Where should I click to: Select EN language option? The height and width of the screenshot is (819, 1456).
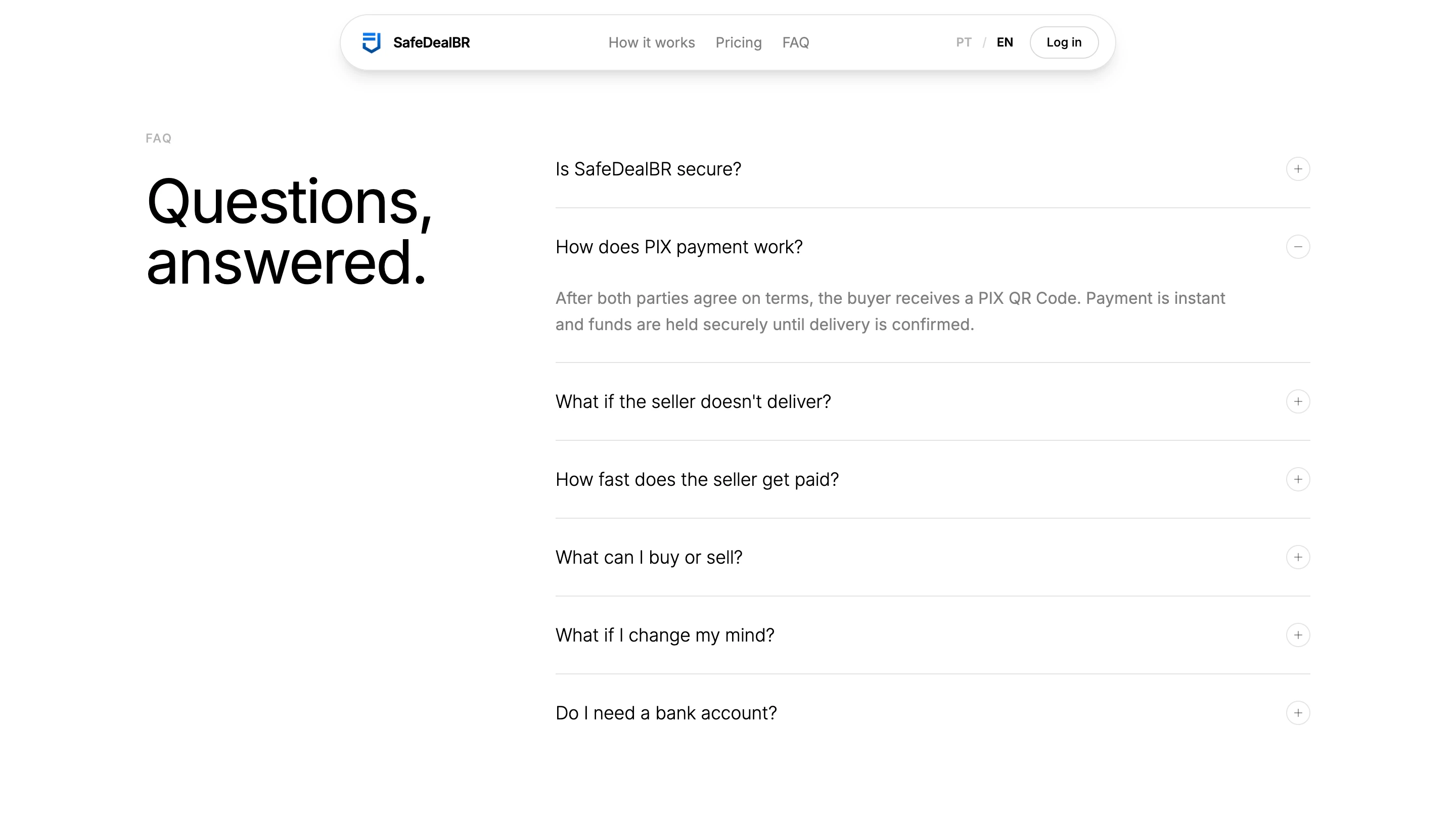click(1005, 42)
